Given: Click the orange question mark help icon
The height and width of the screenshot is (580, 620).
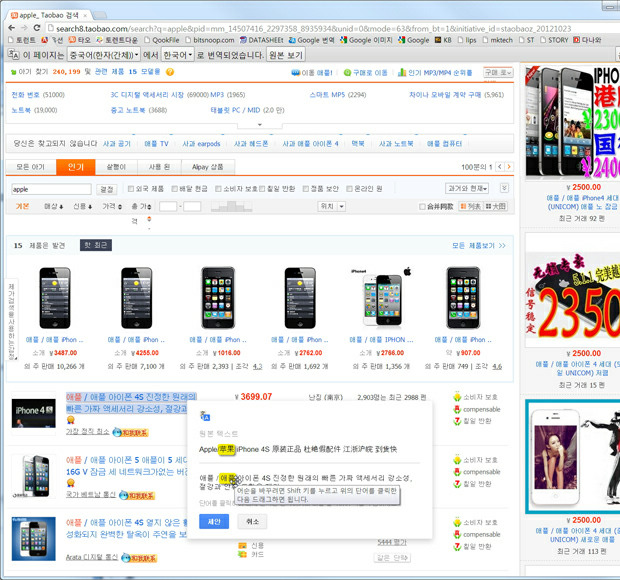Looking at the screenshot, I should pyautogui.click(x=170, y=72).
